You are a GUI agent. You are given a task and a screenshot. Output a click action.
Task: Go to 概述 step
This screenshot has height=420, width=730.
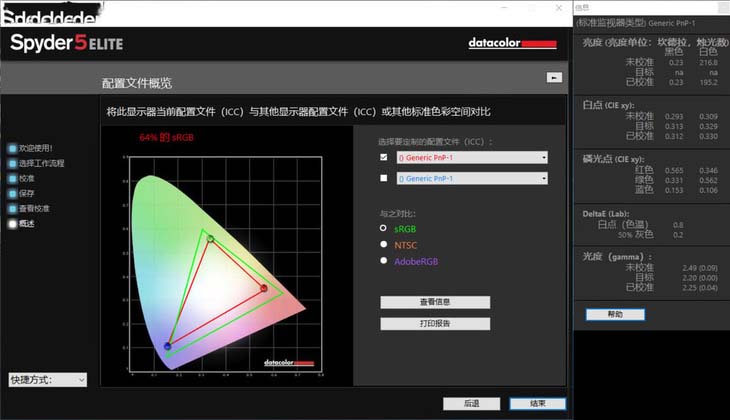27,224
